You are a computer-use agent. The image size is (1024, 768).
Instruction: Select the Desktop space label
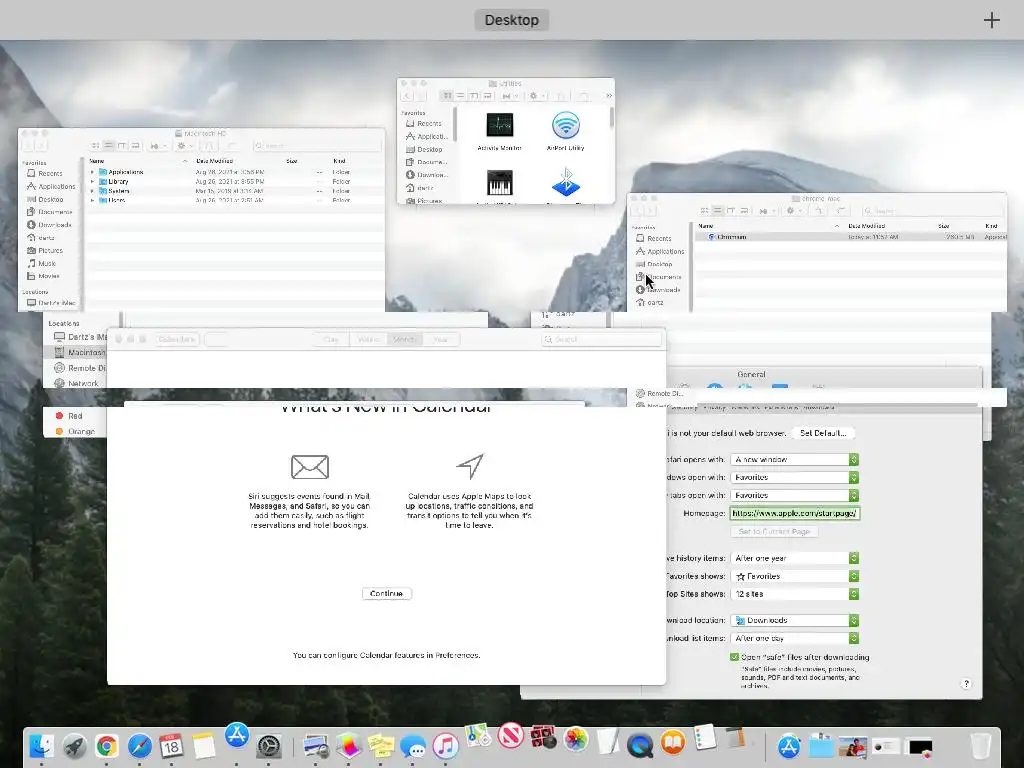coord(511,20)
